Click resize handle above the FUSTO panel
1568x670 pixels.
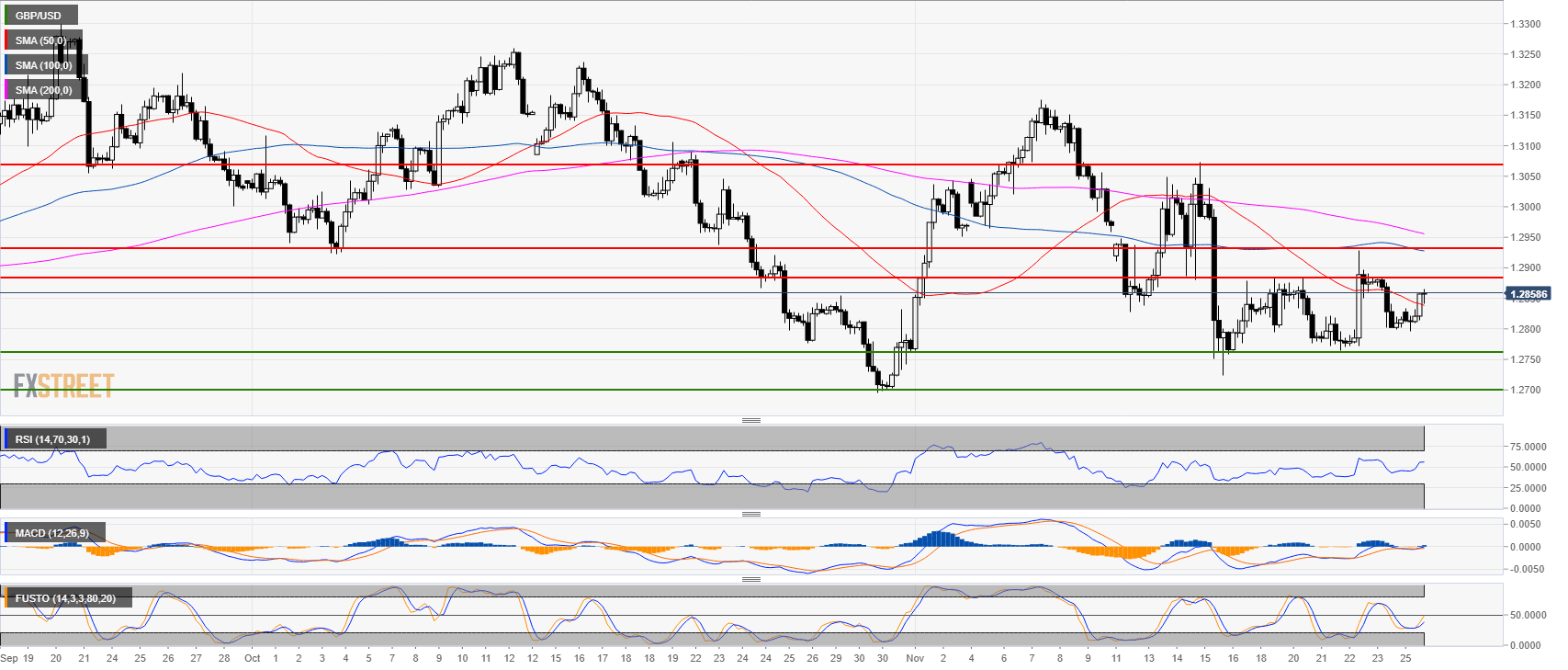coord(750,579)
